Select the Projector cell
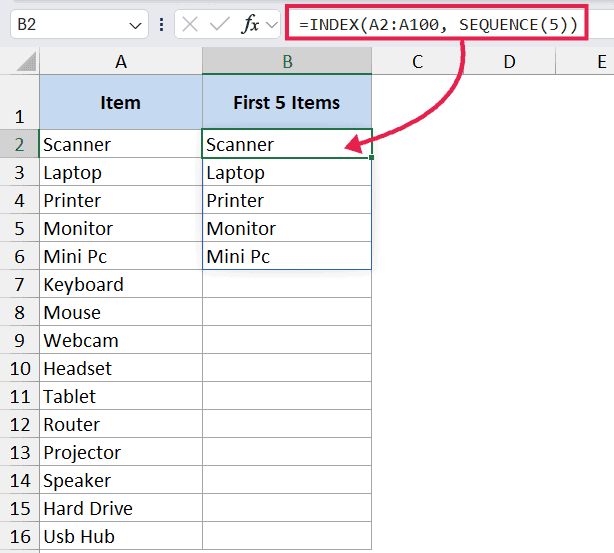The height and width of the screenshot is (553, 614). click(x=121, y=452)
